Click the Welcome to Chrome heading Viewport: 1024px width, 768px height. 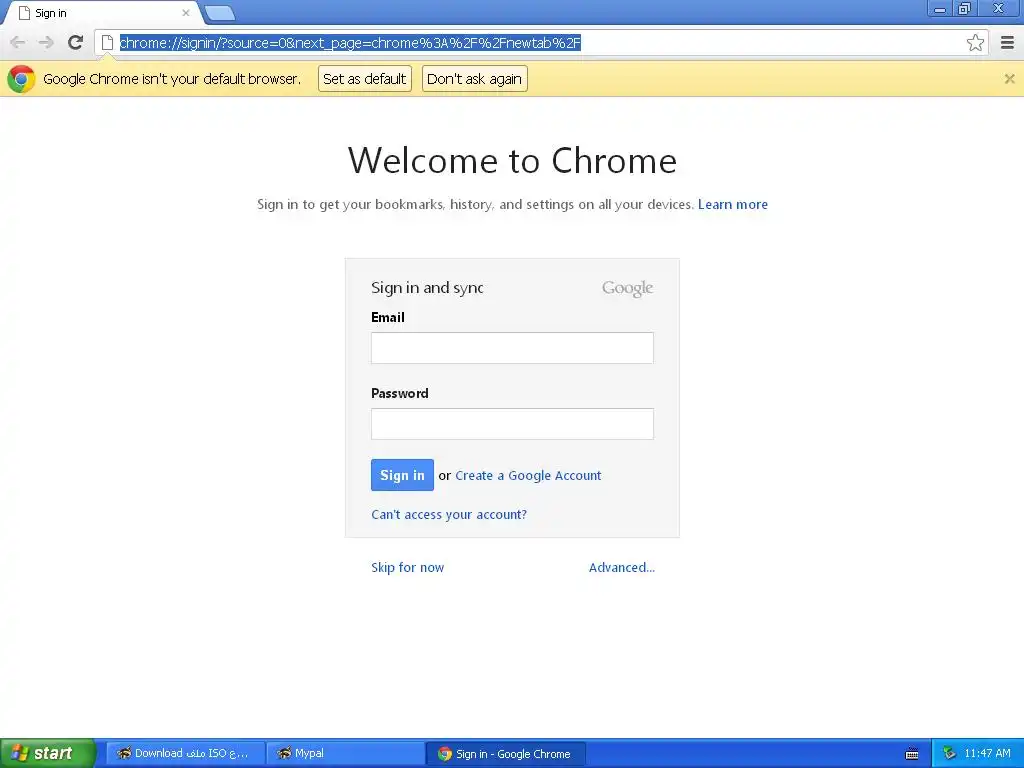tap(512, 161)
